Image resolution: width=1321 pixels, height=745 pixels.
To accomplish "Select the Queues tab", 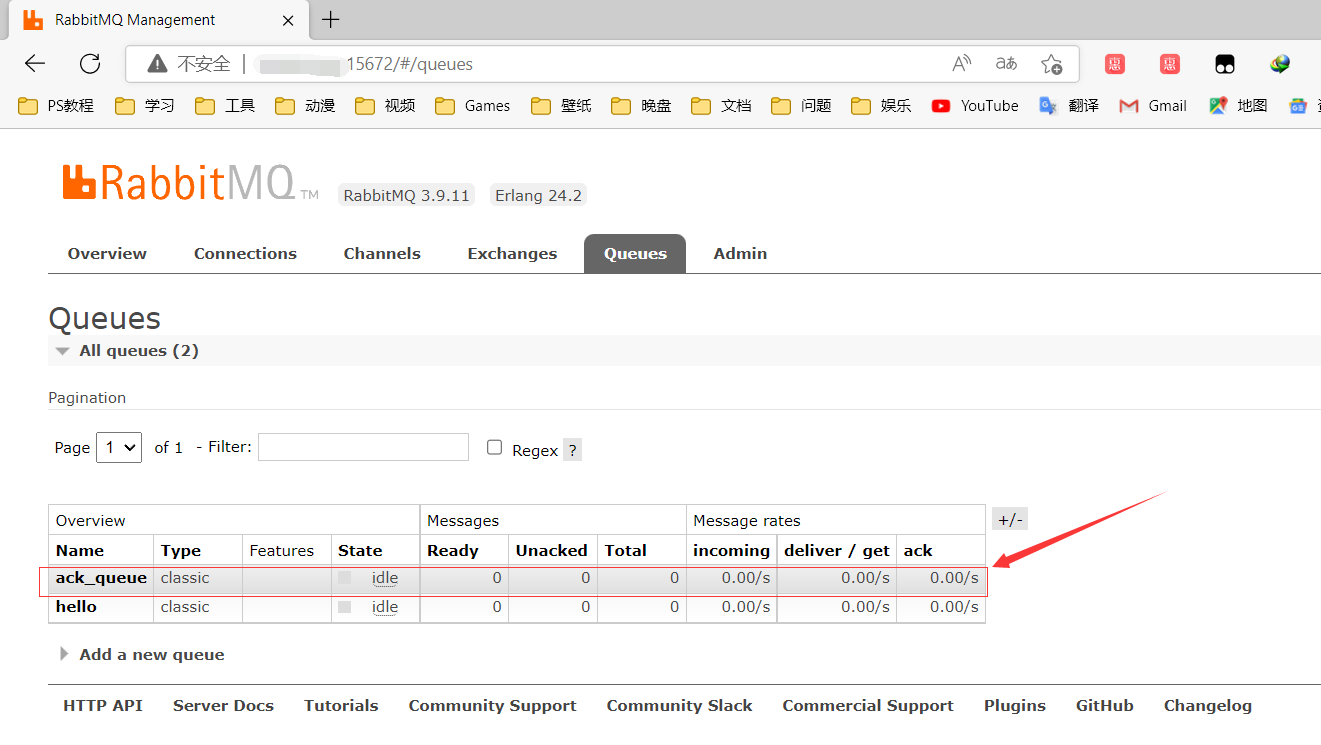I will [x=635, y=254].
